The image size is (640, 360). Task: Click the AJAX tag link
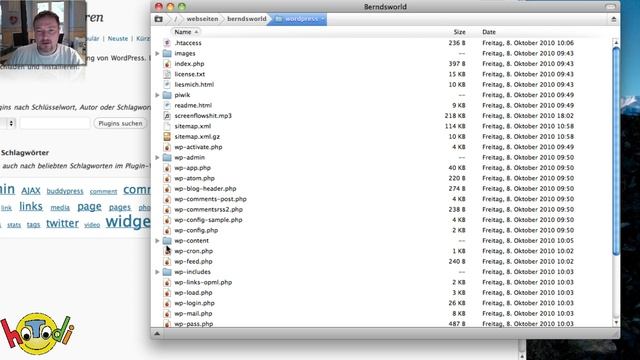[x=31, y=191]
